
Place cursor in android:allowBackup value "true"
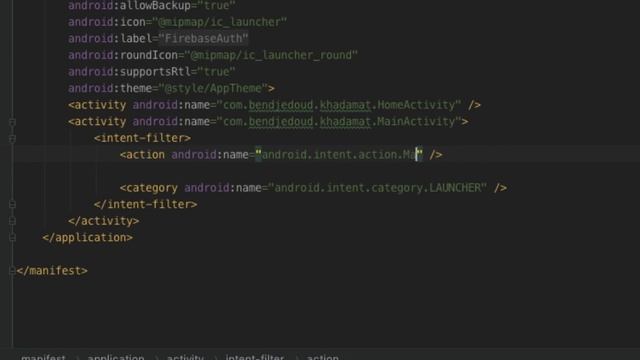point(216,6)
